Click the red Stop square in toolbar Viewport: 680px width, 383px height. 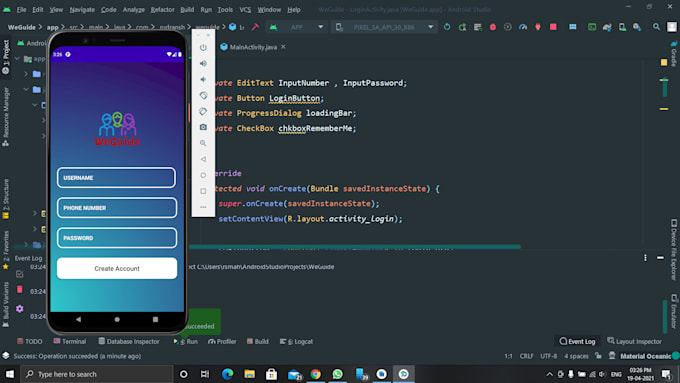click(553, 27)
